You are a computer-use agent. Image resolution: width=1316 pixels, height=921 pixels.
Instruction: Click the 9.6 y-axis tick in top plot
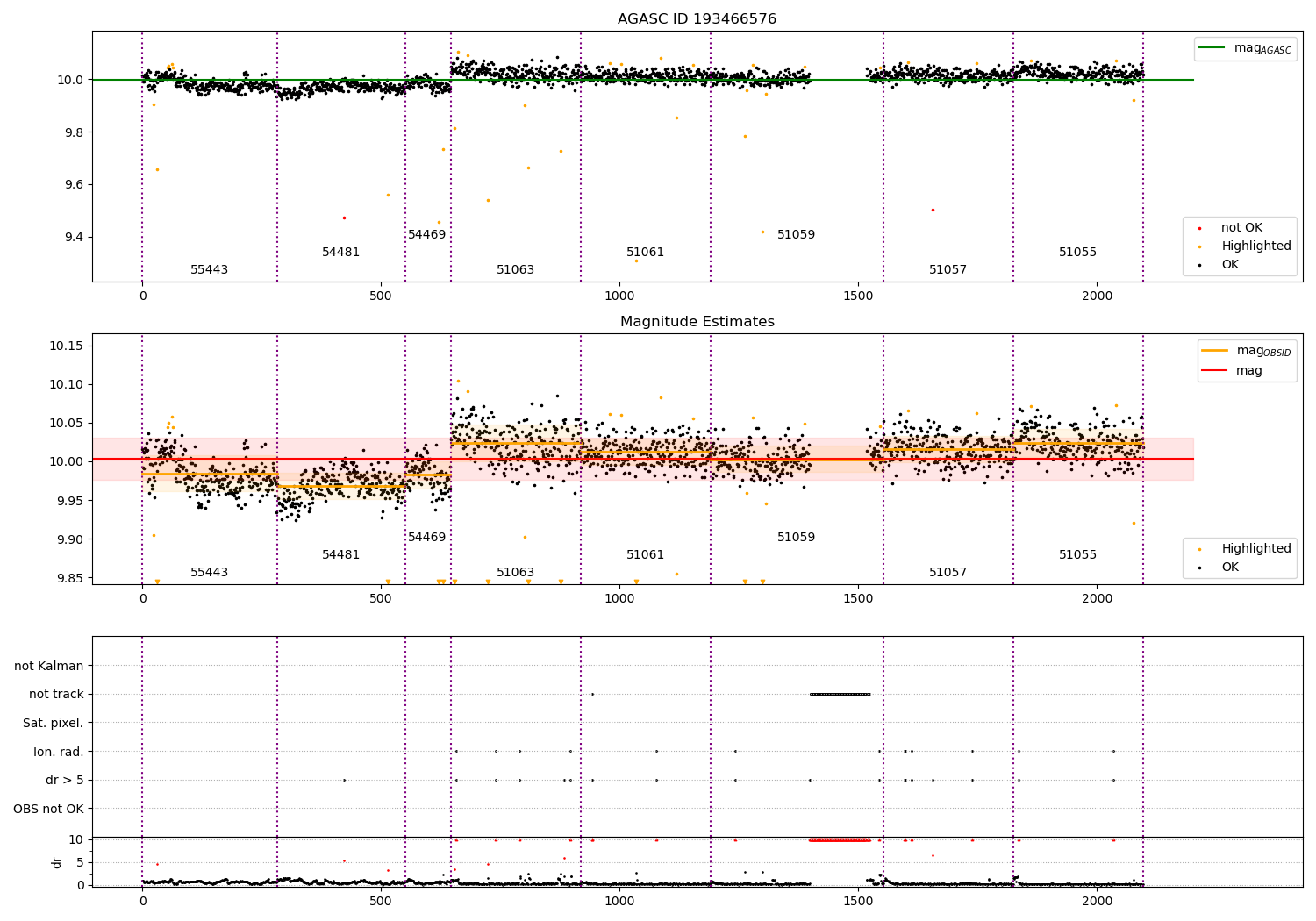tap(73, 185)
